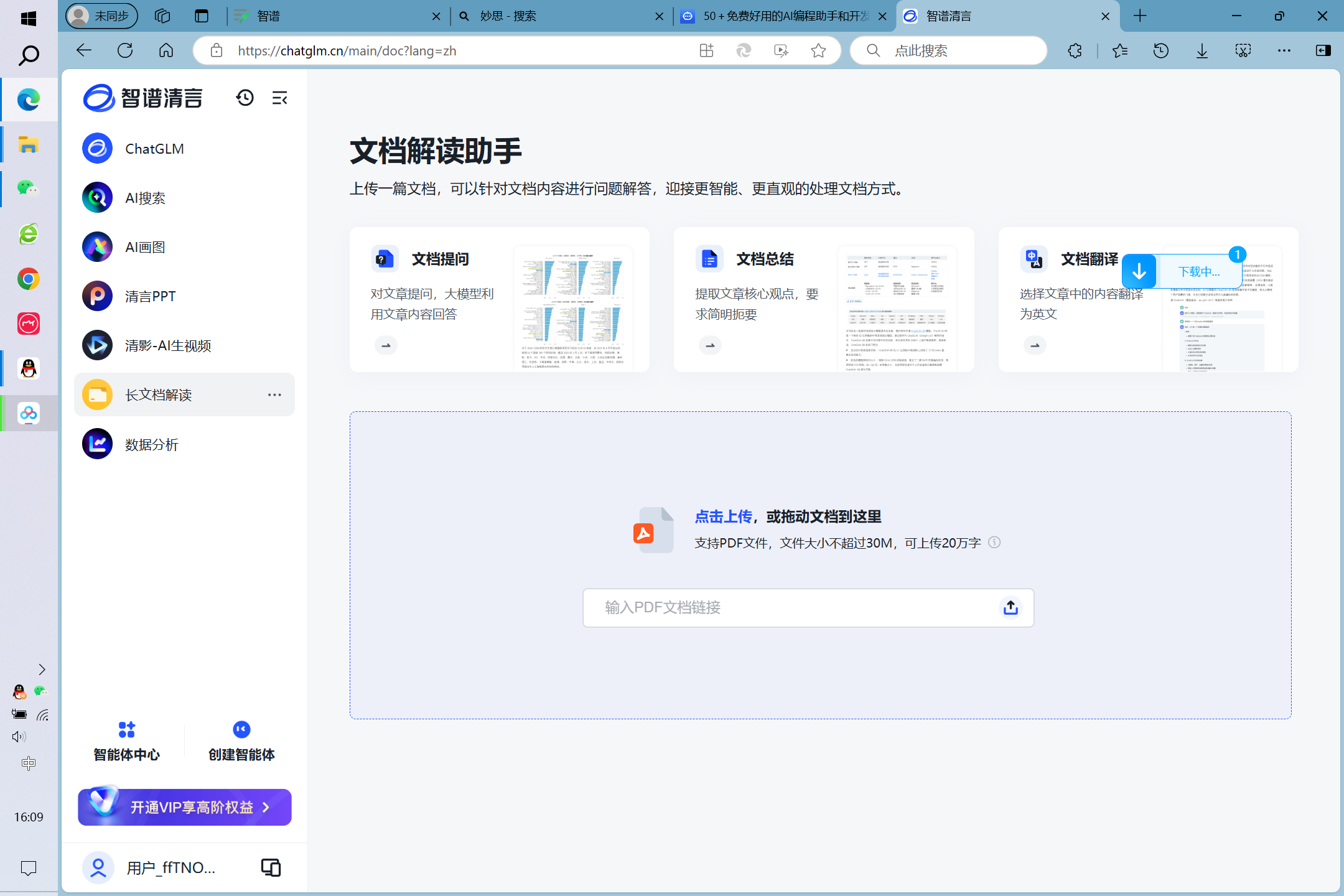This screenshot has width=1344, height=896.
Task: Open 清言PPT in the sidebar
Action: tap(184, 296)
